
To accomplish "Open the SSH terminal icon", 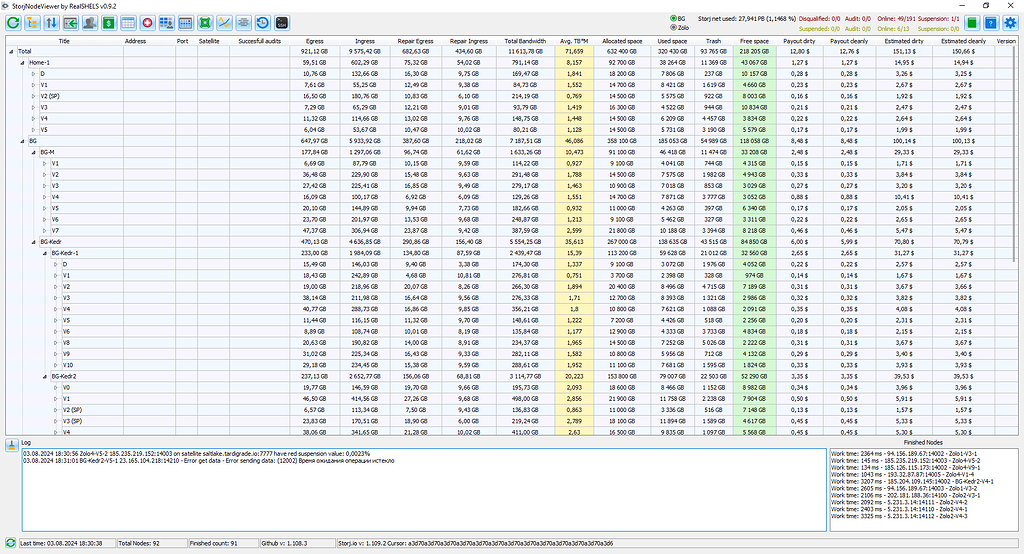I will 283,22.
